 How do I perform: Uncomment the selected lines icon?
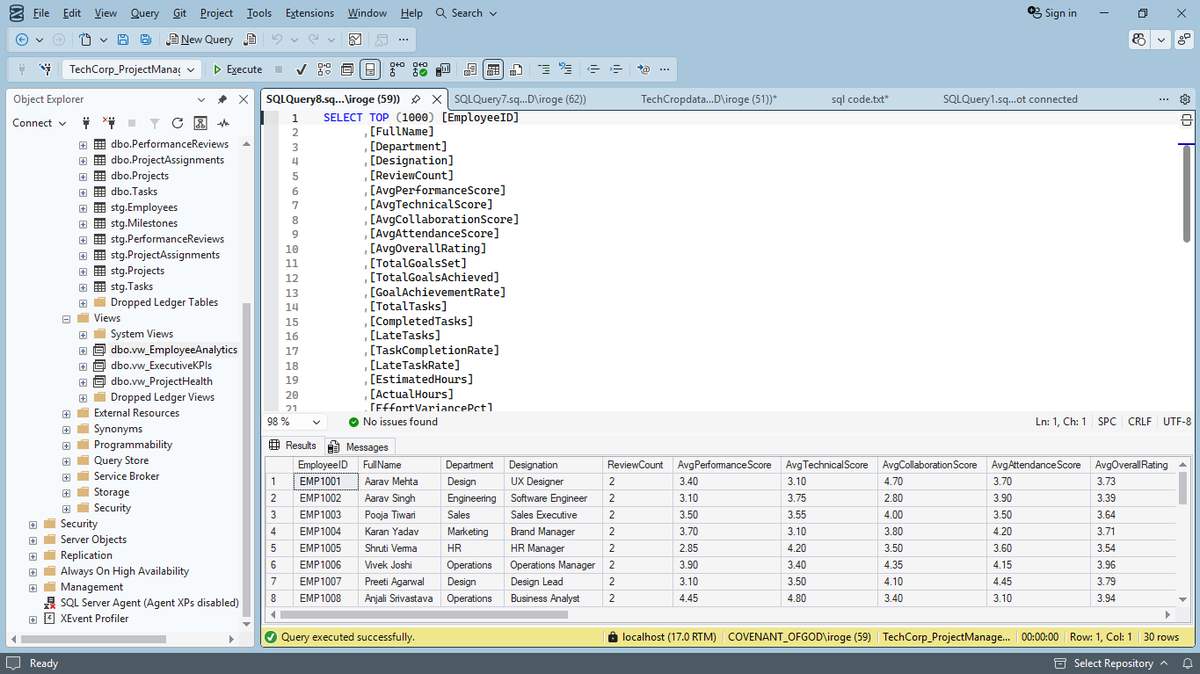click(565, 70)
